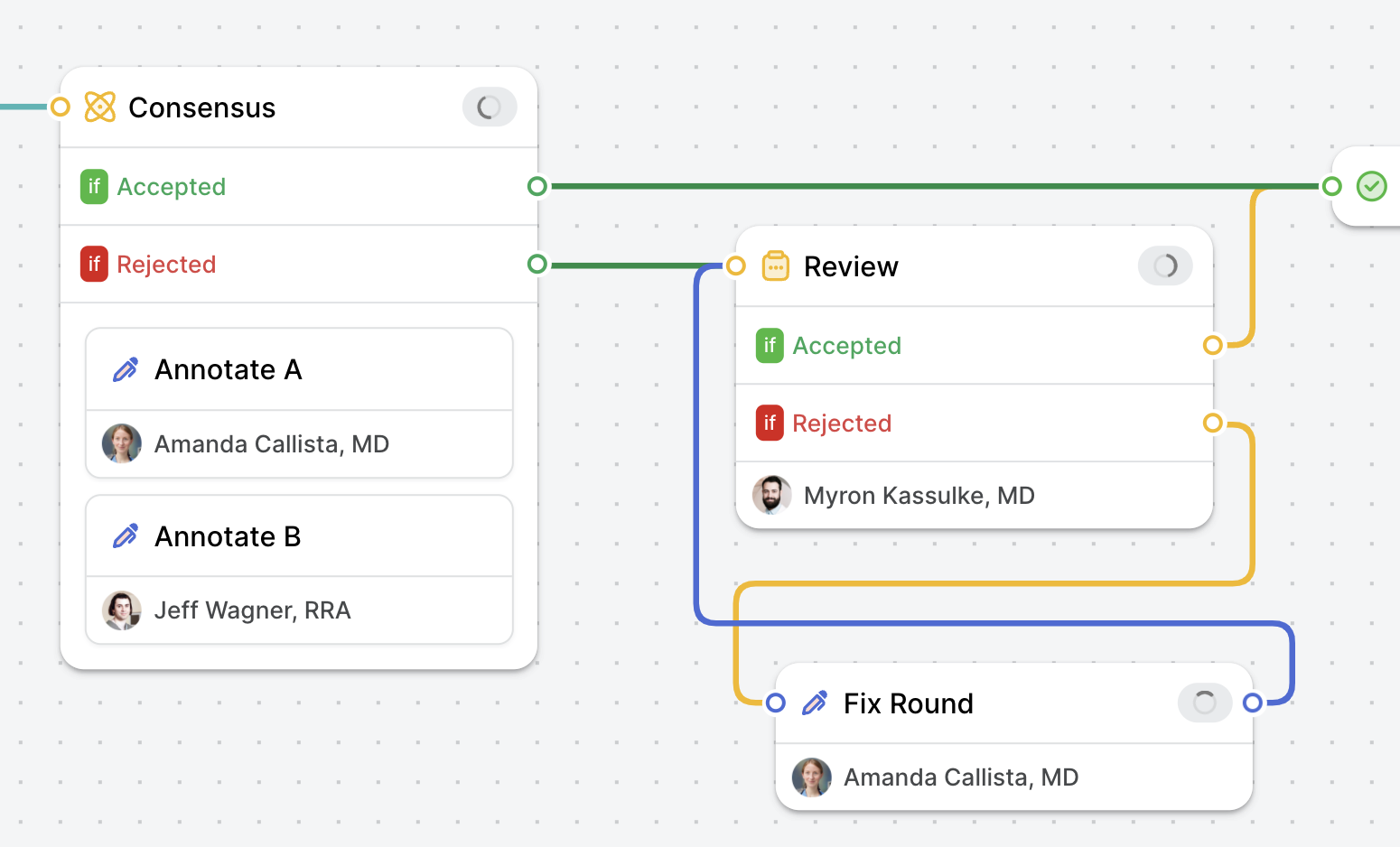Toggle the switch on the Consensus node
Viewport: 1400px width, 847px height.
(x=489, y=107)
